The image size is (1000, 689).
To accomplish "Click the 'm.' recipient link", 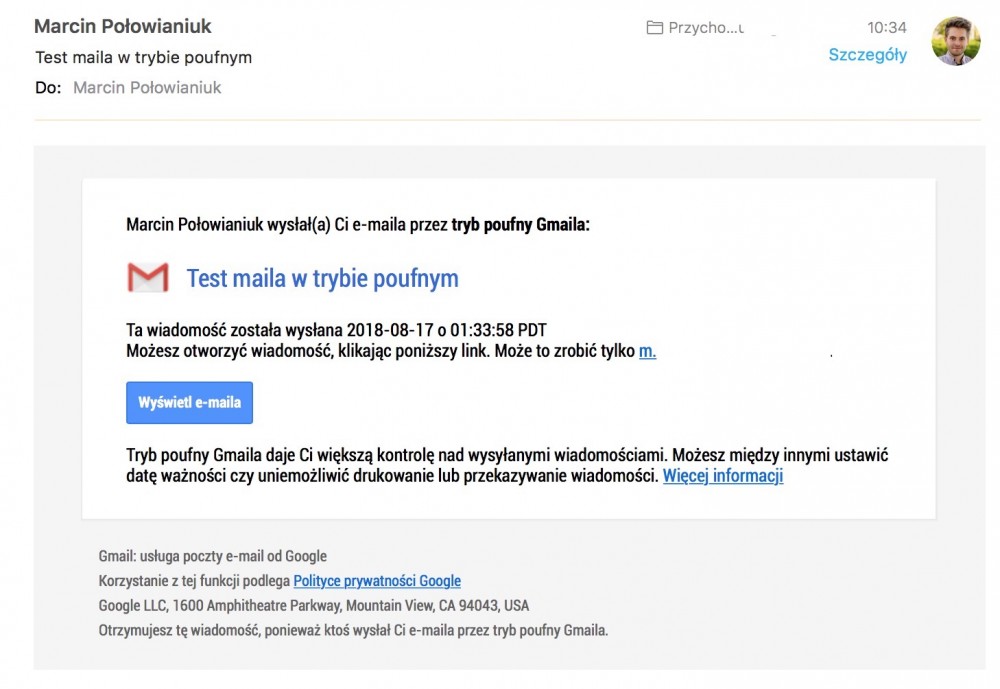I will click(x=647, y=351).
